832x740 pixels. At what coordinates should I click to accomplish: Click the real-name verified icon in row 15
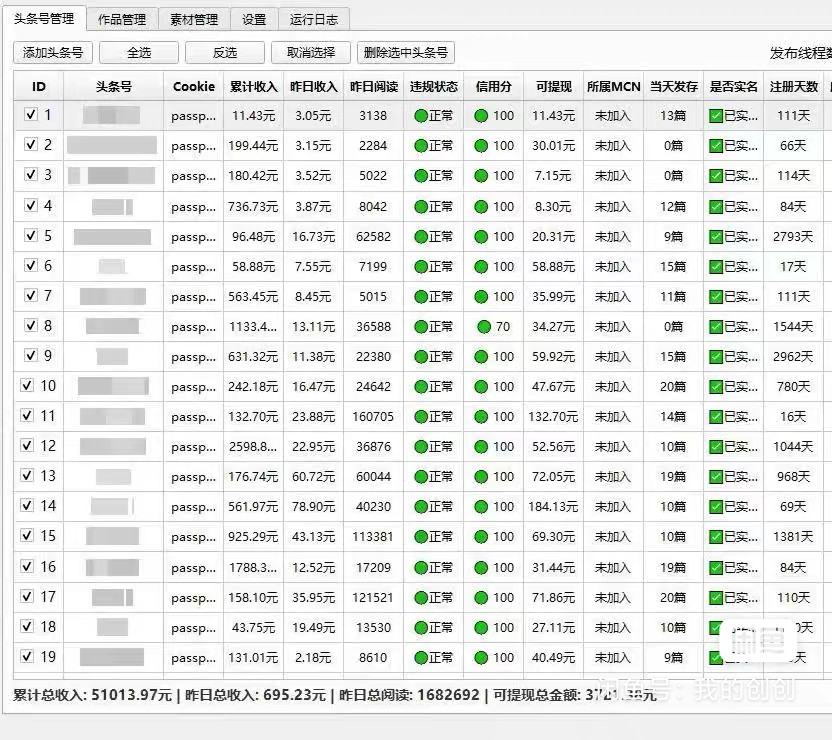(x=716, y=537)
